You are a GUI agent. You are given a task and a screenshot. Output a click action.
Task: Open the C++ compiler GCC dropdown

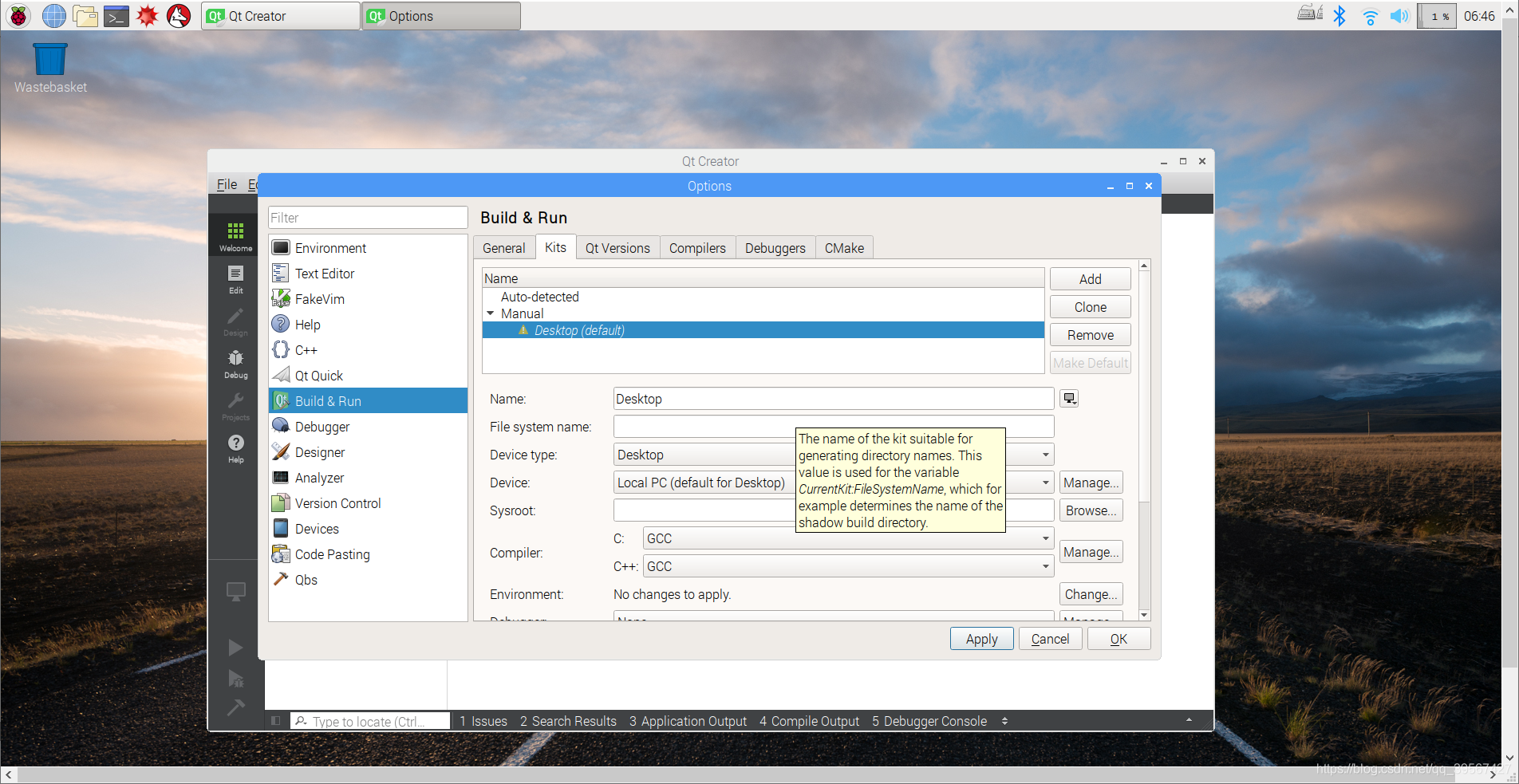848,566
